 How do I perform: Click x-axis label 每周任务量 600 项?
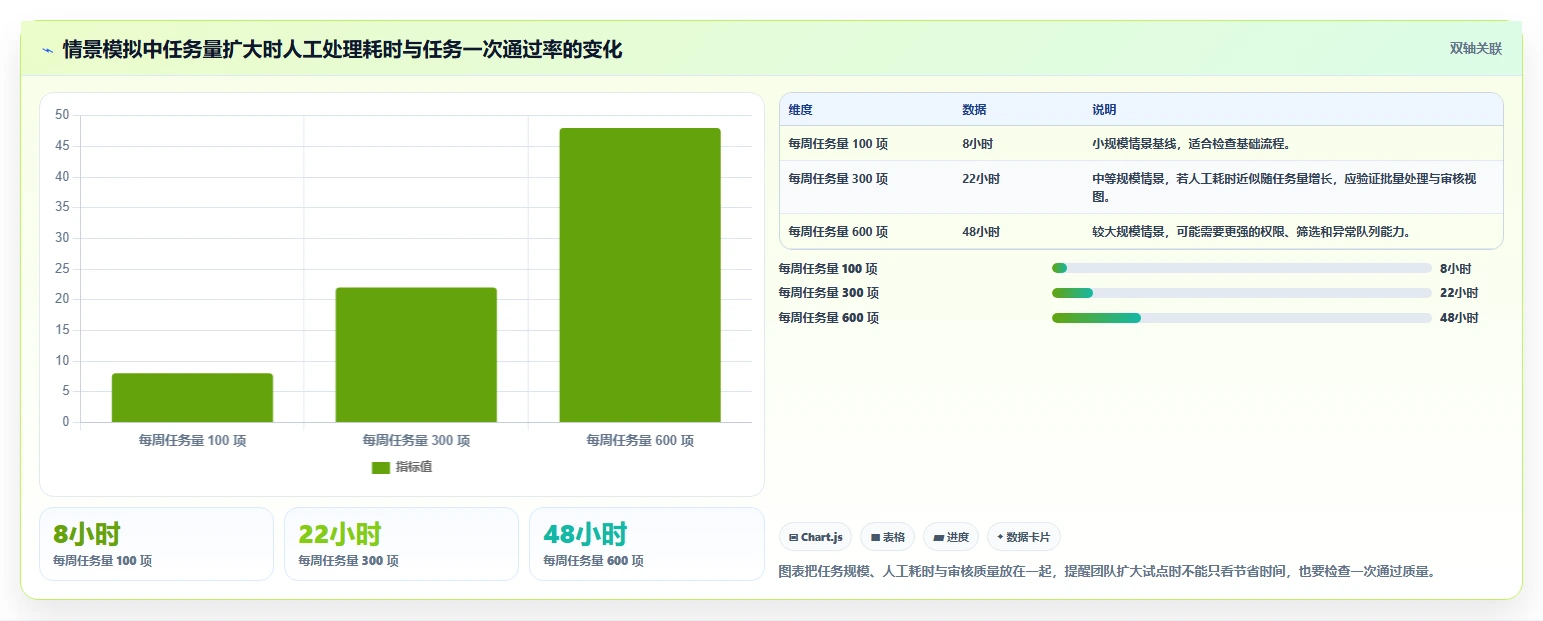[640, 440]
